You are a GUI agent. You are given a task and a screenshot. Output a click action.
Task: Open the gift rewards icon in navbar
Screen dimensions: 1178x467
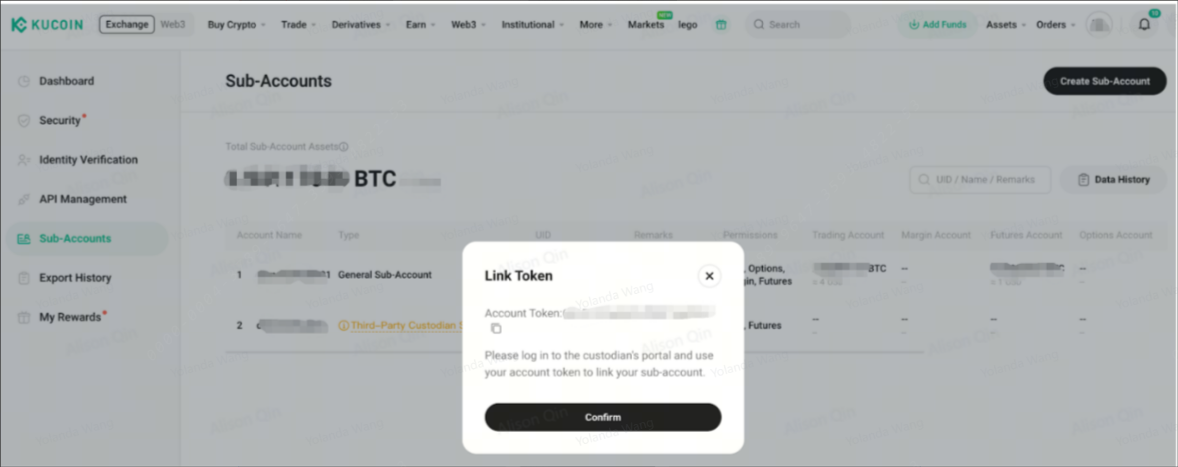(721, 25)
